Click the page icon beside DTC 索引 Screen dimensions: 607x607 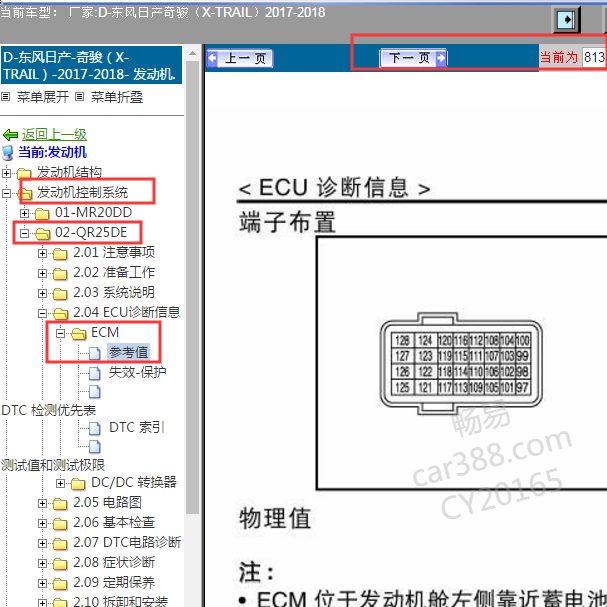click(x=95, y=428)
